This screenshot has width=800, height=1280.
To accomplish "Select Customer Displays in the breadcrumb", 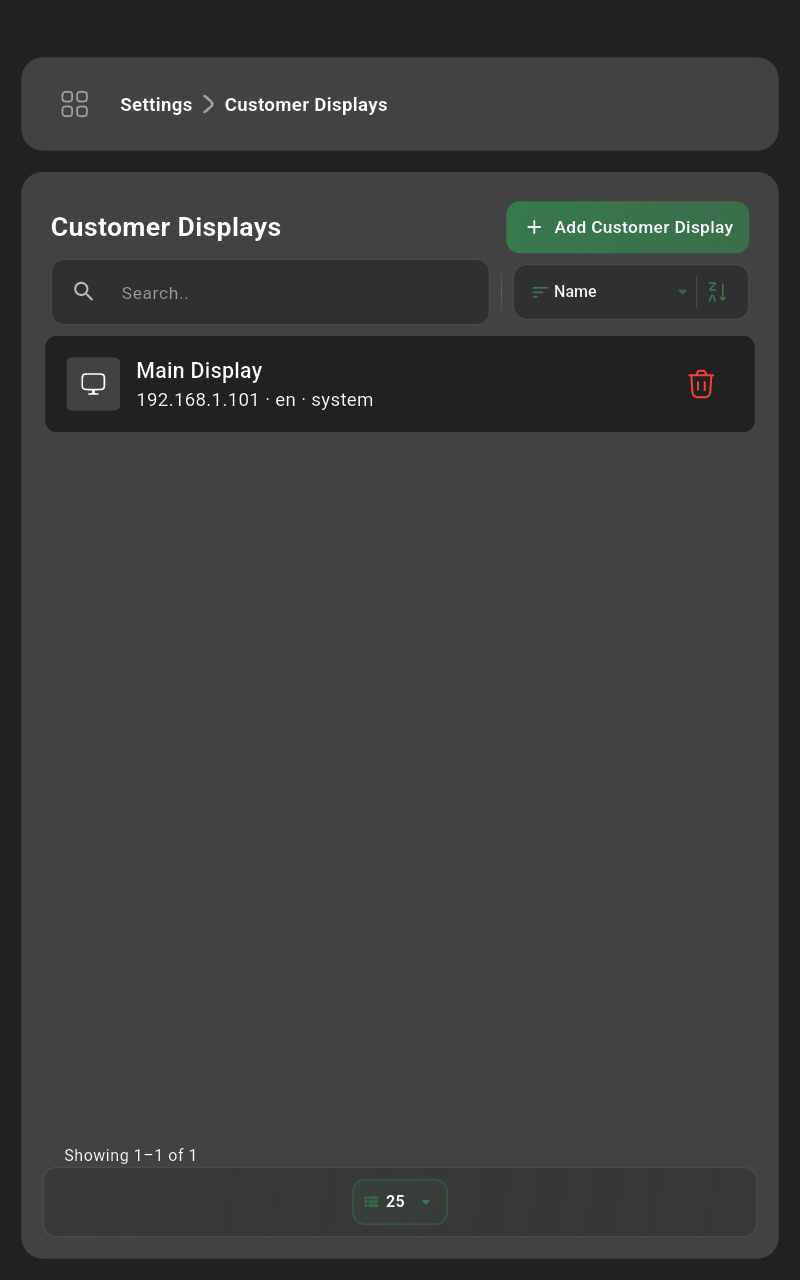I will [x=306, y=105].
